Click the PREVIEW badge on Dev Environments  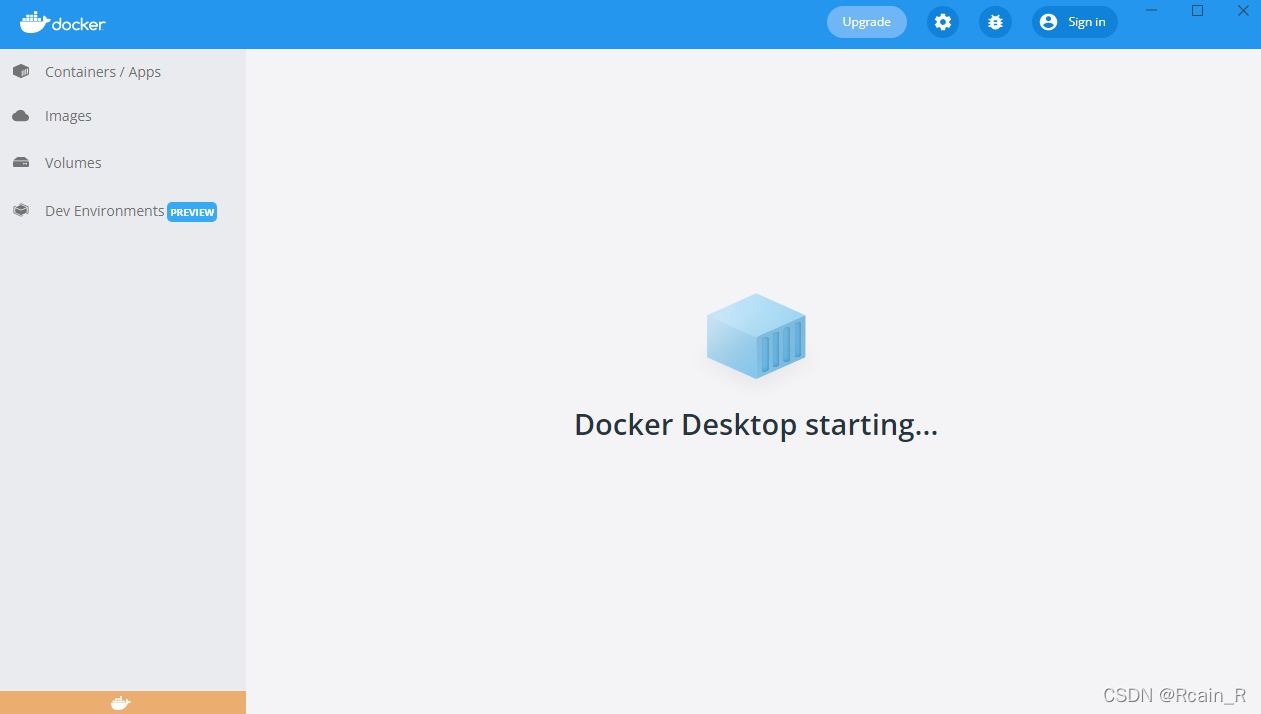point(192,211)
